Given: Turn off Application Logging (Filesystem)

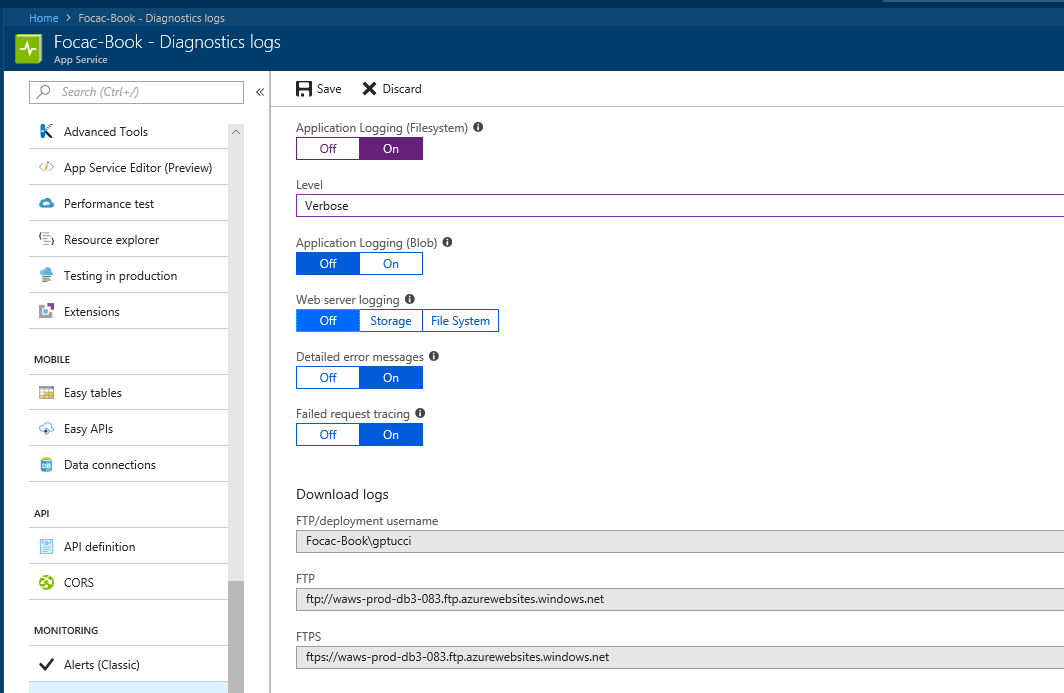Looking at the screenshot, I should [328, 149].
